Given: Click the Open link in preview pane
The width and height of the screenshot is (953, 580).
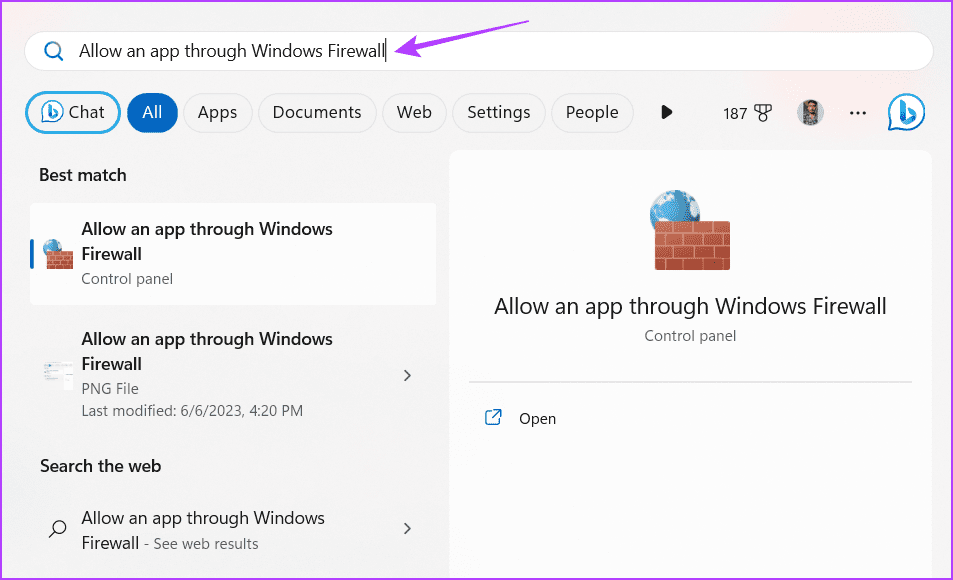Looking at the screenshot, I should pyautogui.click(x=537, y=419).
